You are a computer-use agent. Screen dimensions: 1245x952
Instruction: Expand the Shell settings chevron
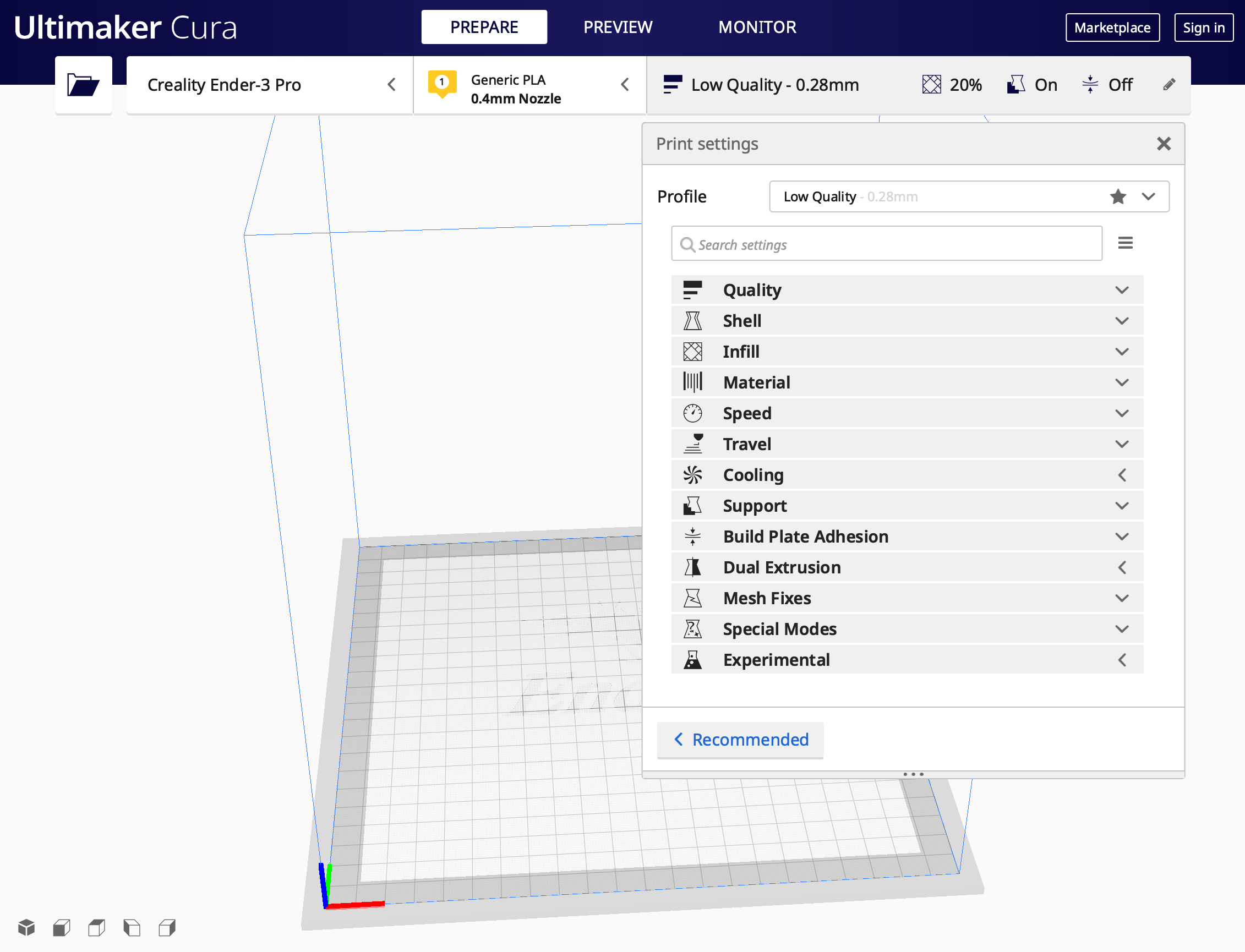point(1122,321)
